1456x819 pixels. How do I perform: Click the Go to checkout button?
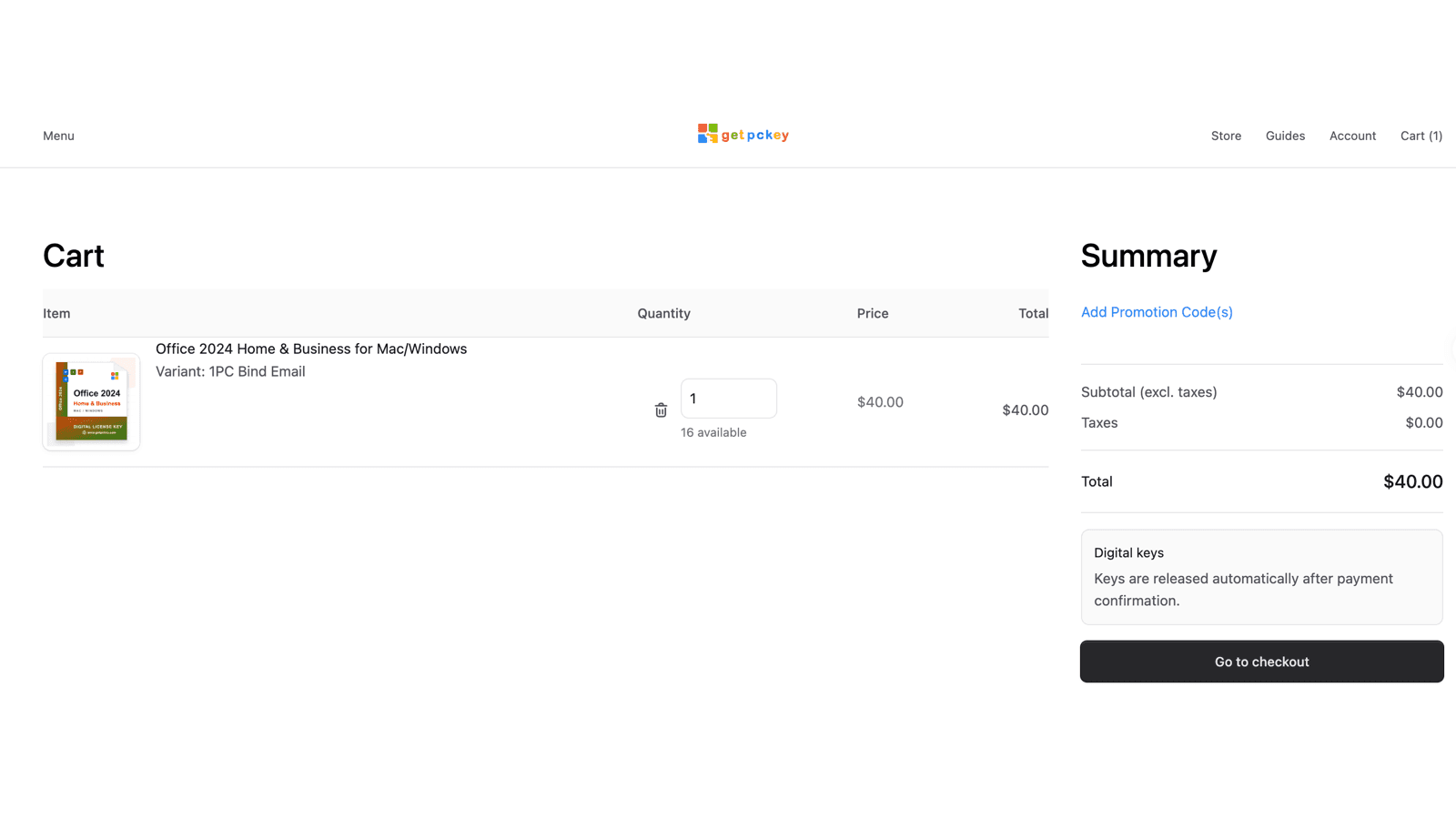1261,662
